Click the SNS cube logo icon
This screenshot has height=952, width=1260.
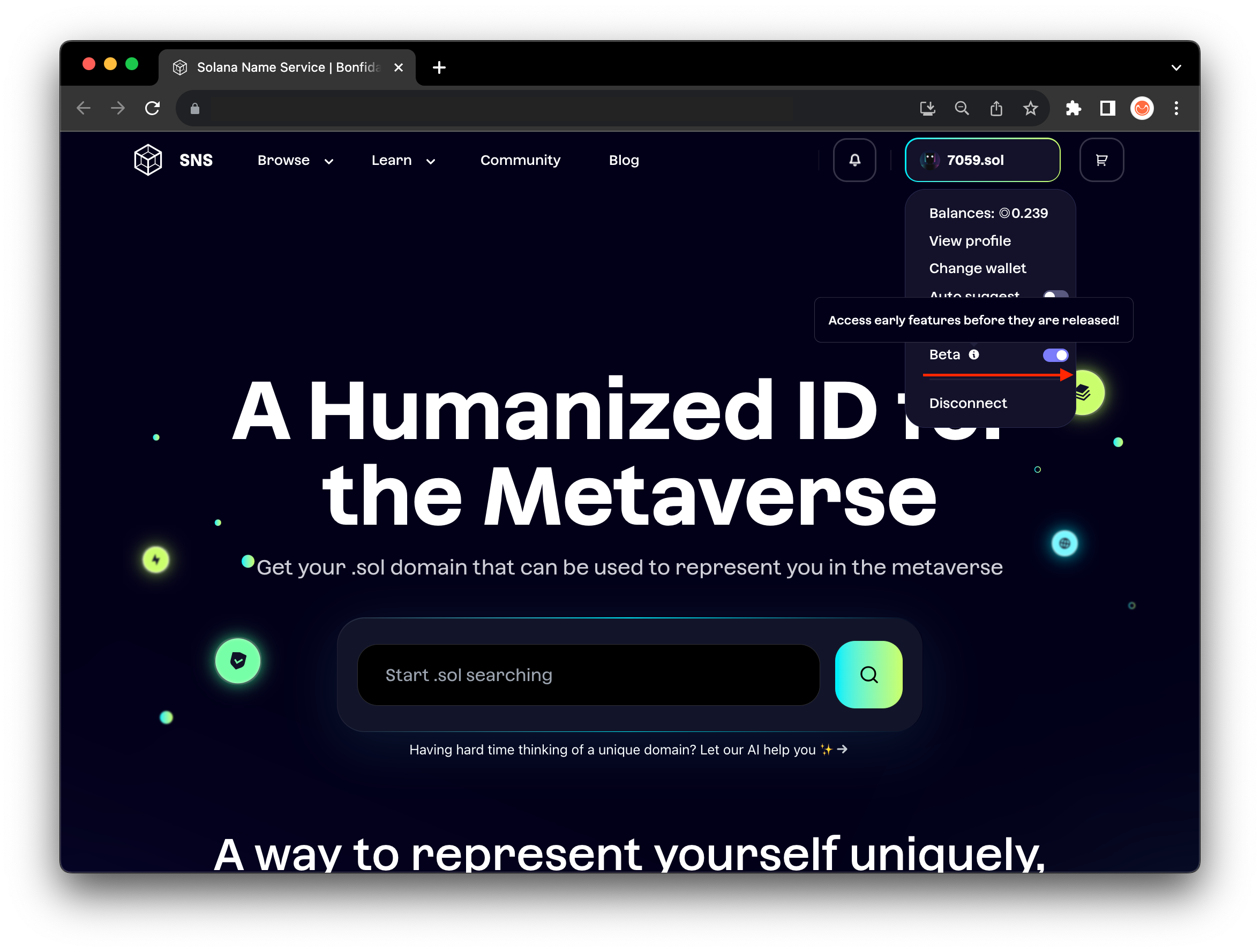click(x=148, y=160)
